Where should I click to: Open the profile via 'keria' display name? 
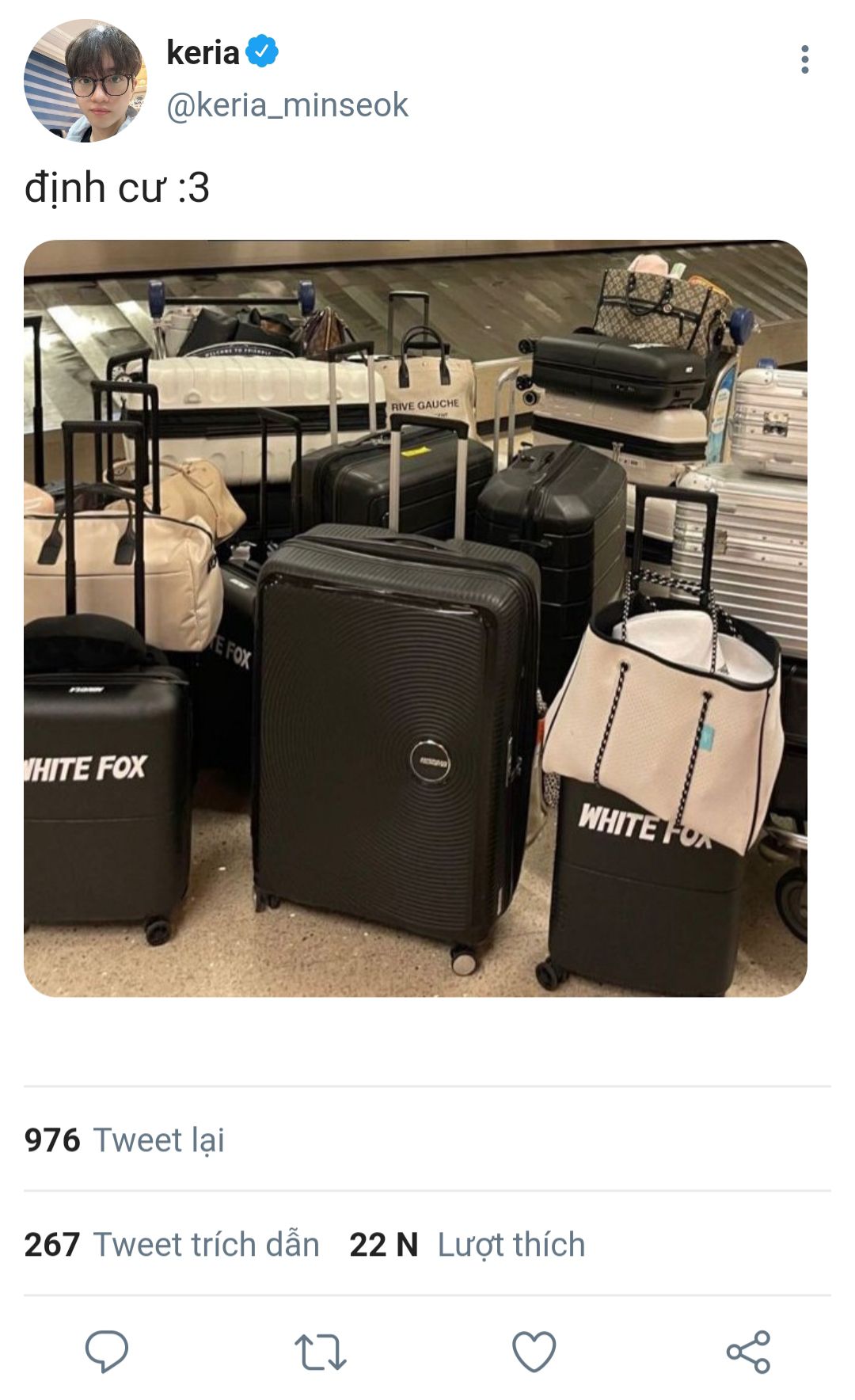[x=203, y=52]
